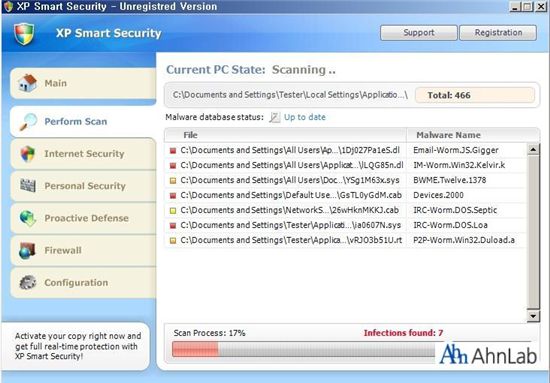Click the scan process progress bar
The image size is (550, 383).
pyautogui.click(x=303, y=349)
